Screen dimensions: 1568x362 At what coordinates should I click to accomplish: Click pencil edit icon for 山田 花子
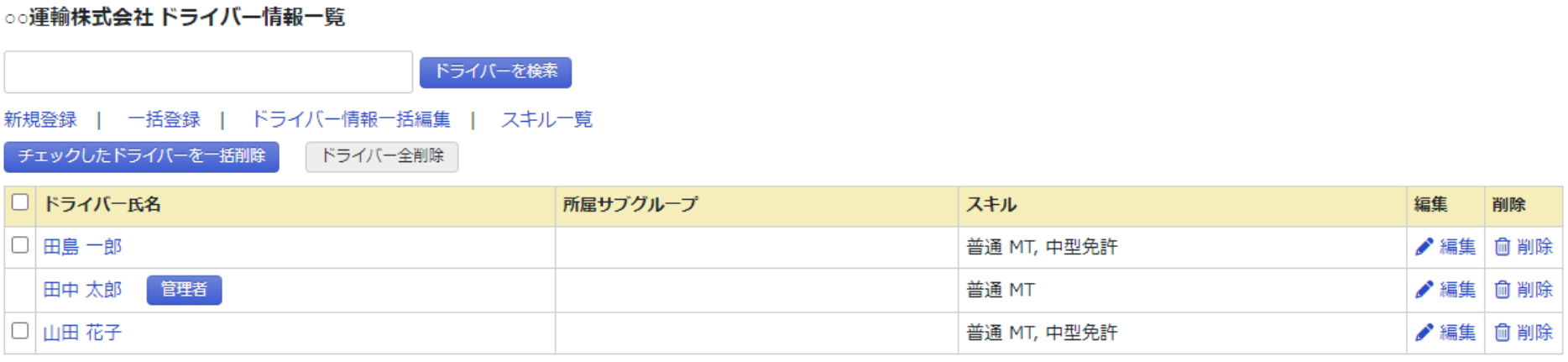1424,333
